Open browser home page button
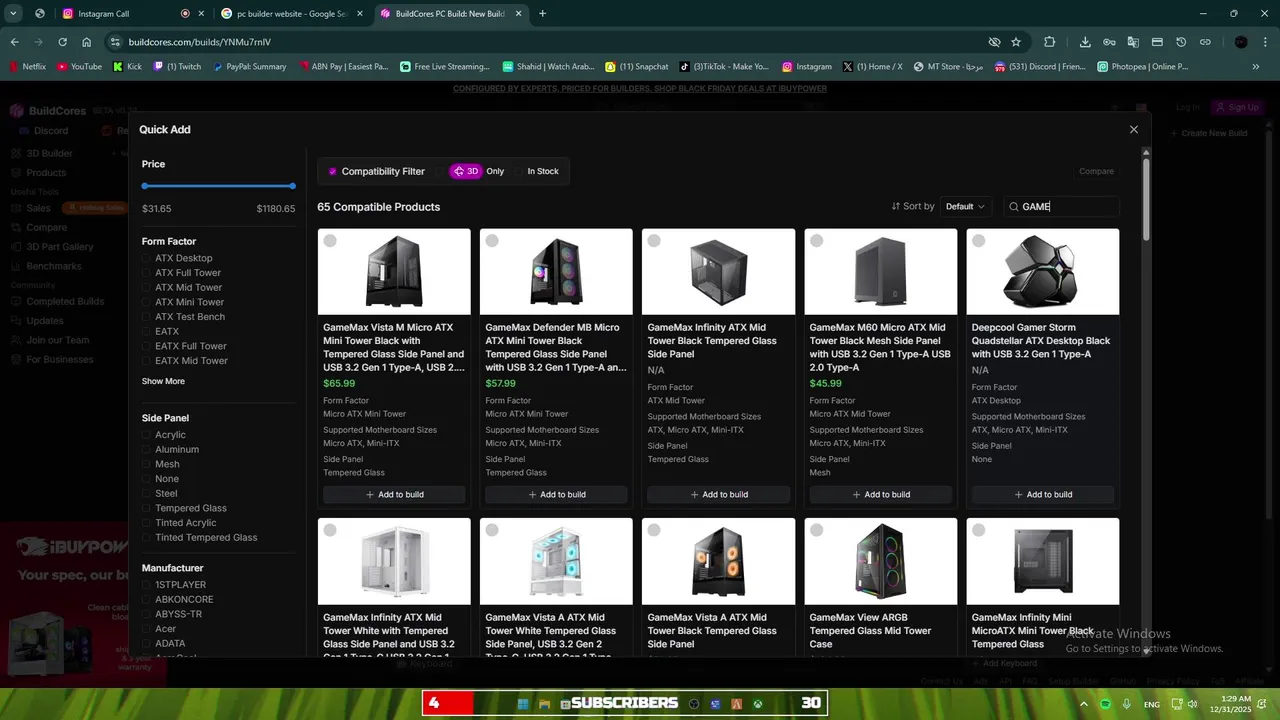 coord(87,42)
